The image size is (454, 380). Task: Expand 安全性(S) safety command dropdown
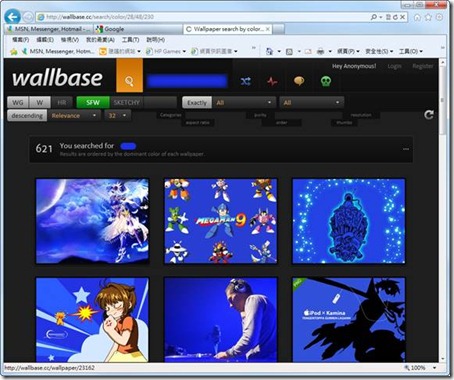tap(379, 51)
